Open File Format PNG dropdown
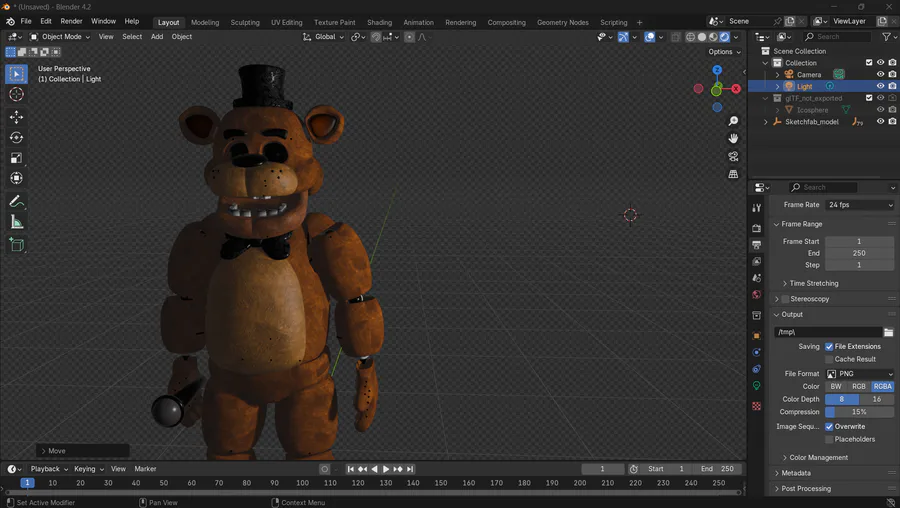Screen dimensions: 900x508 [859, 374]
